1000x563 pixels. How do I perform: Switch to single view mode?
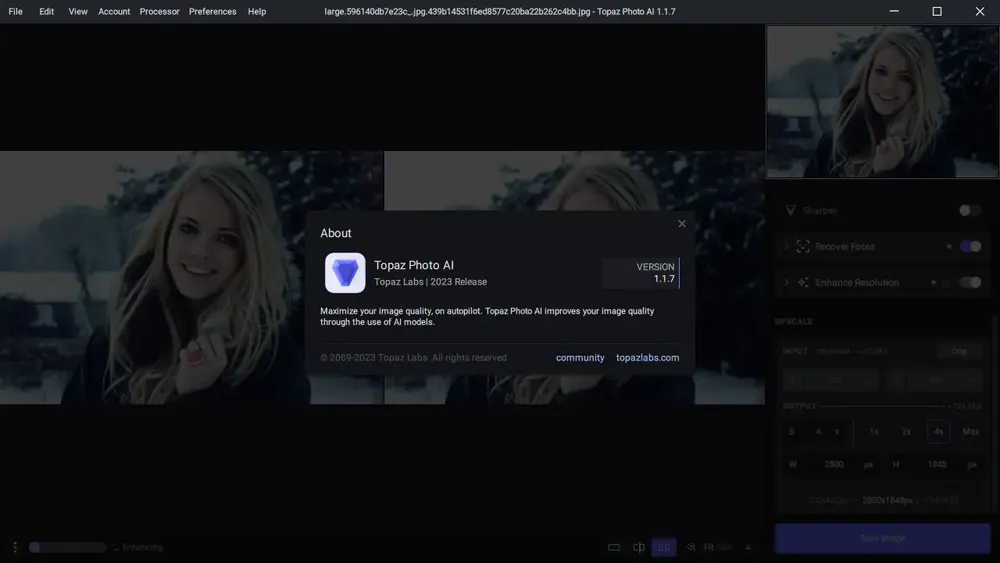pyautogui.click(x=614, y=547)
